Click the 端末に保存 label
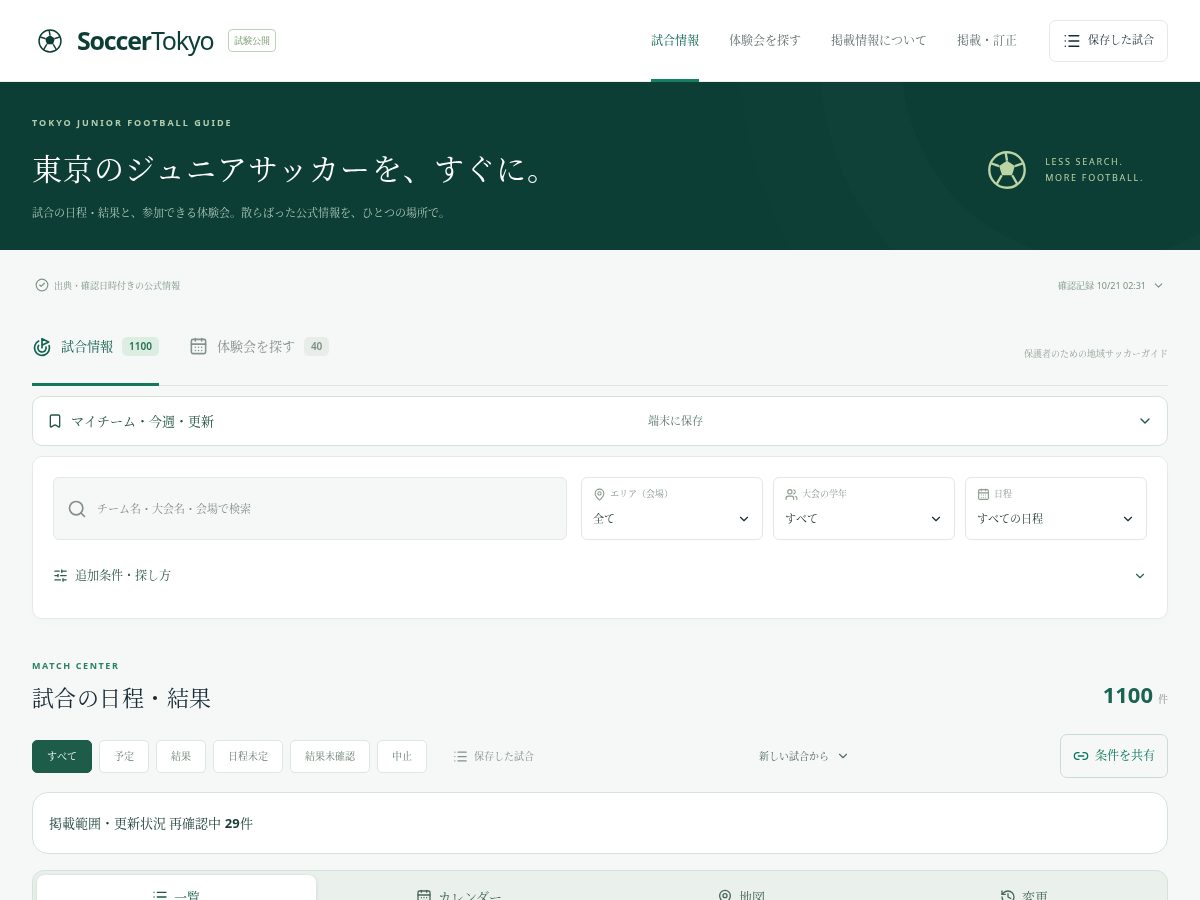The height and width of the screenshot is (900, 1200). (x=675, y=421)
